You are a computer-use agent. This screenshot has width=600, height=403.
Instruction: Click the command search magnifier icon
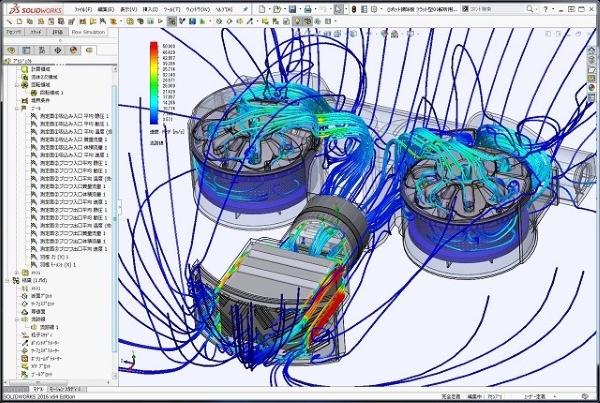click(x=526, y=8)
